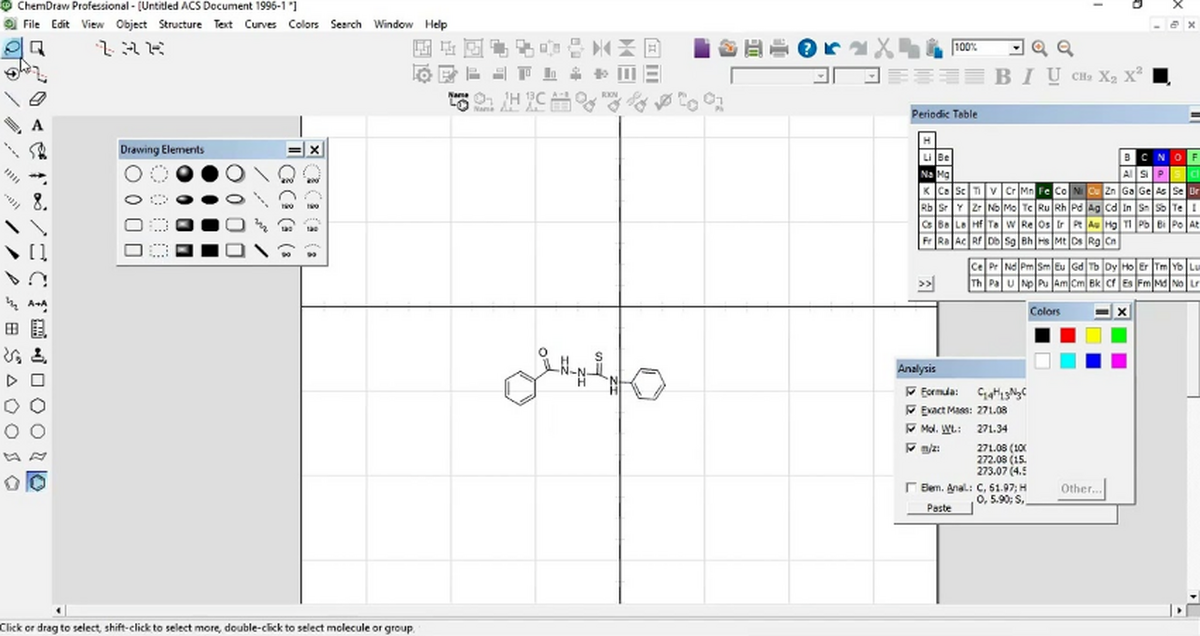Open the Colors menu
Viewport: 1200px width, 636px height.
point(303,24)
